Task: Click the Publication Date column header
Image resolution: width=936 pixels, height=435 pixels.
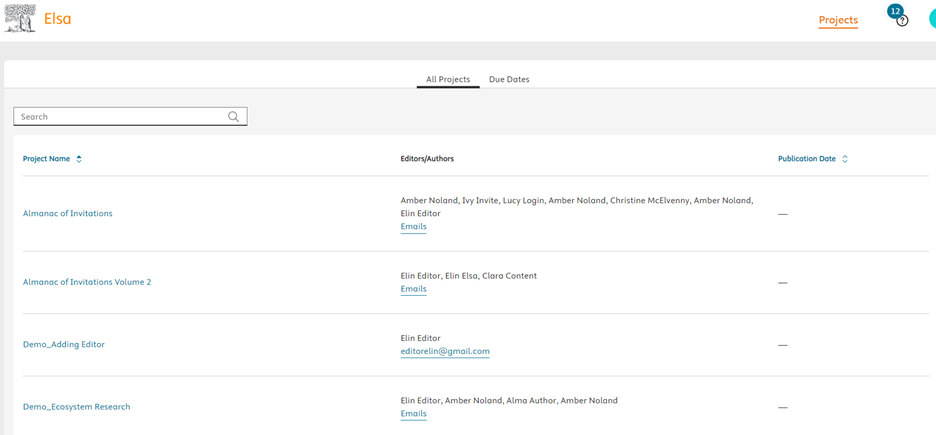Action: pos(806,159)
